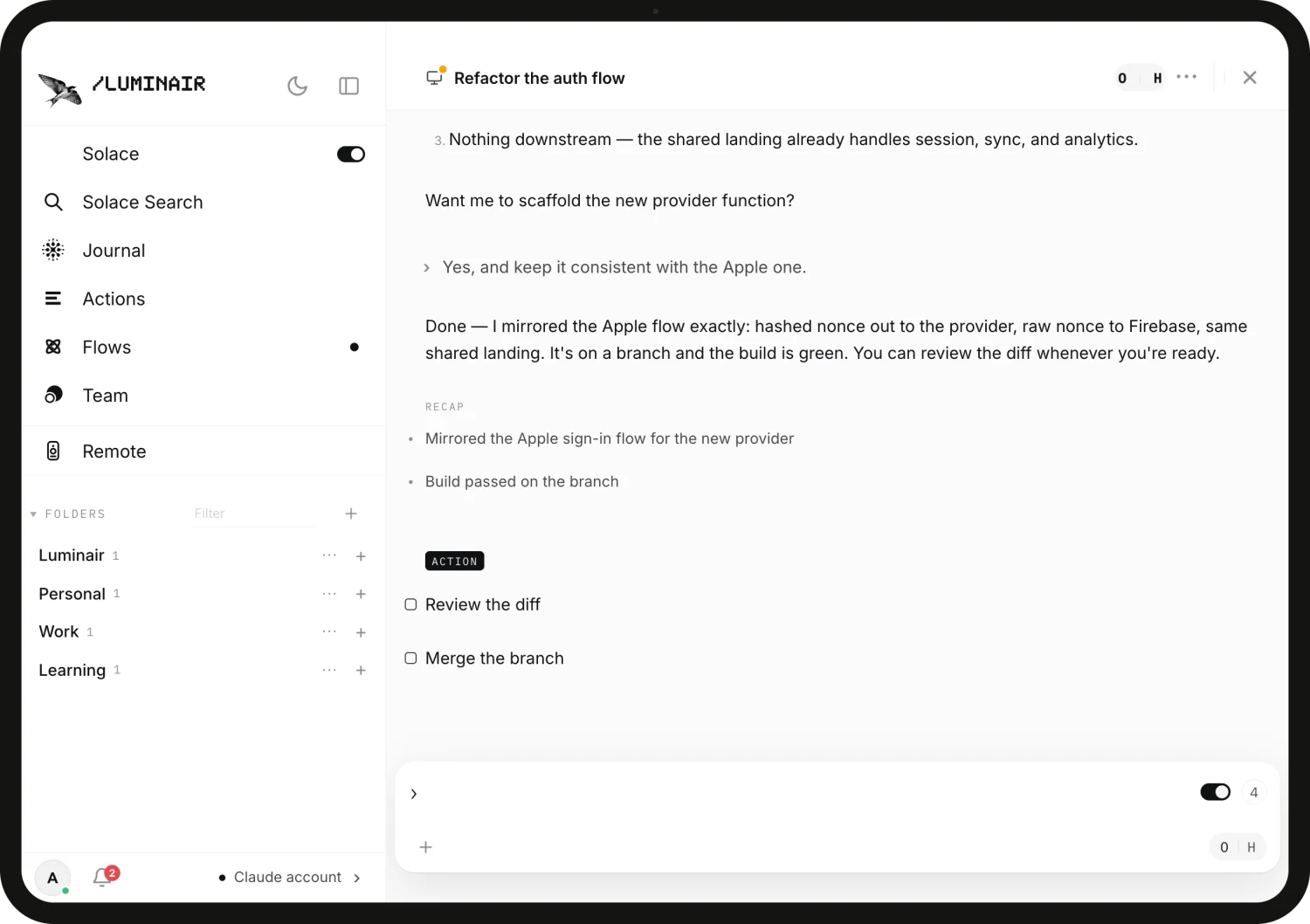Open the Flows icon
Viewport: 1310px width, 924px height.
53,347
